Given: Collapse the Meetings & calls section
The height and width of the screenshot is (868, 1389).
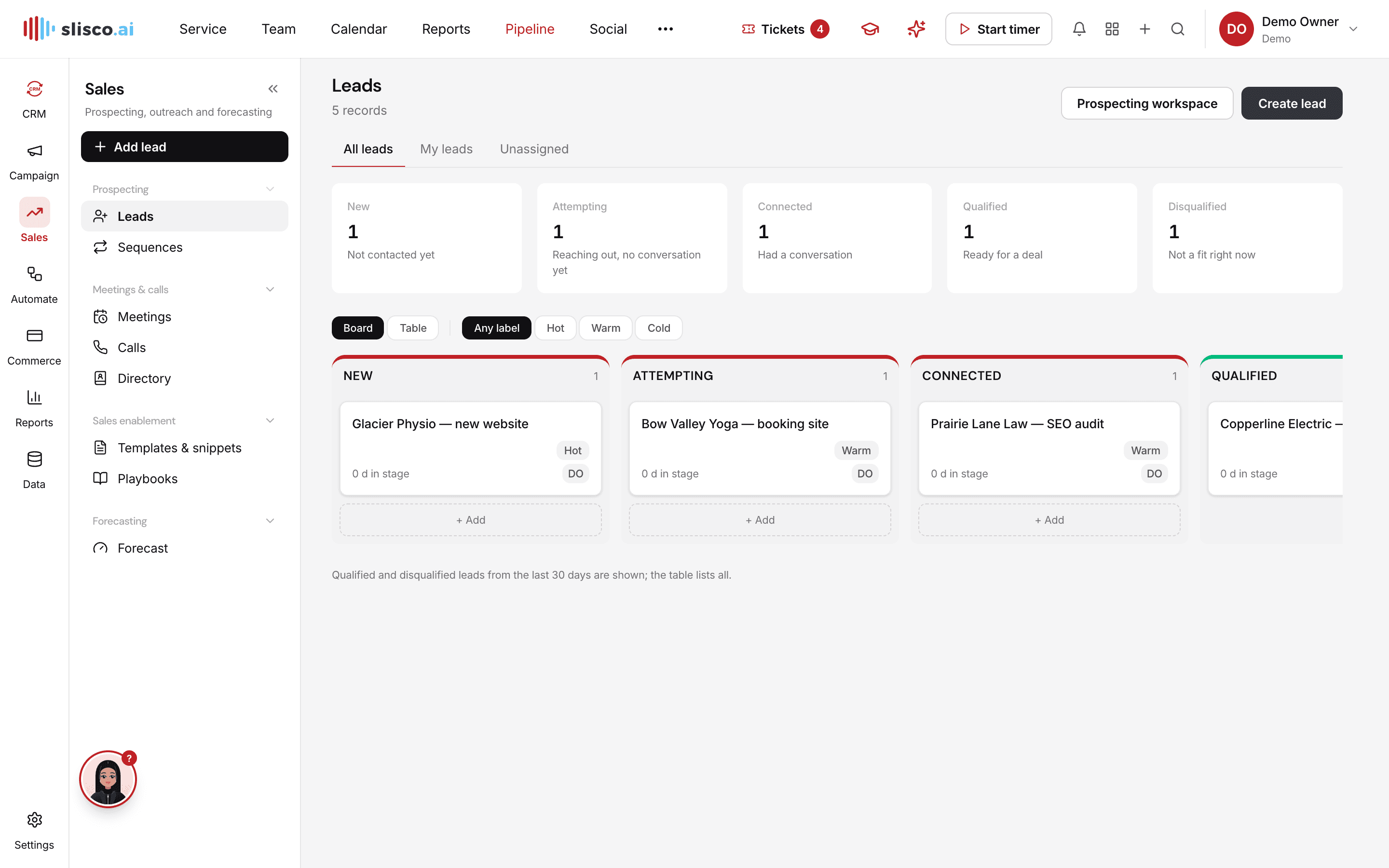Looking at the screenshot, I should coord(270,289).
